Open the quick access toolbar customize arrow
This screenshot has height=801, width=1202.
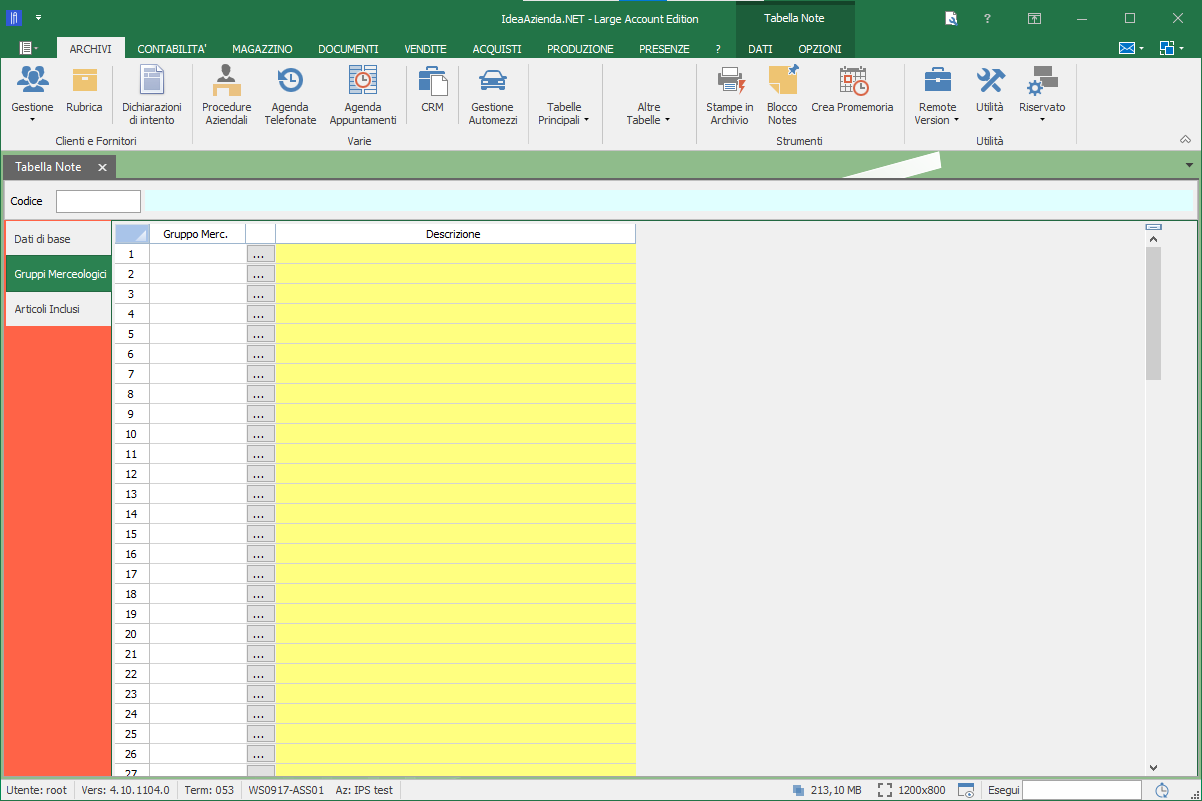38,18
